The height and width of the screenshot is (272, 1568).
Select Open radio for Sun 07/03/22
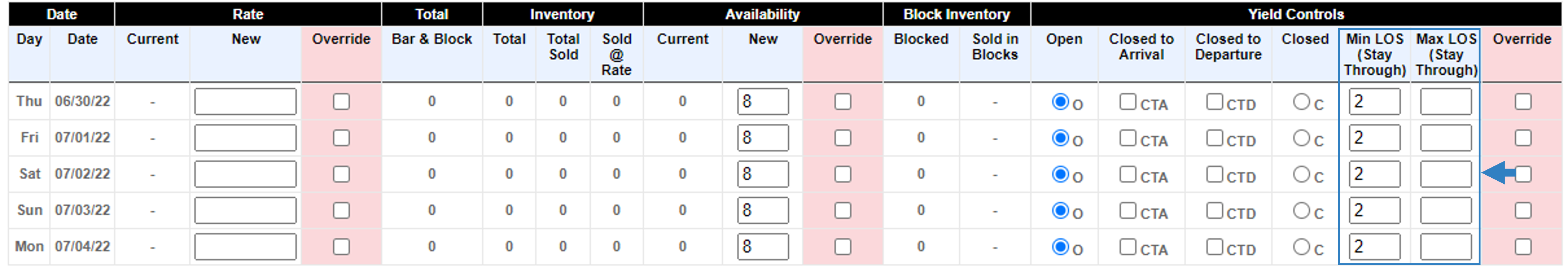pyautogui.click(x=1060, y=211)
